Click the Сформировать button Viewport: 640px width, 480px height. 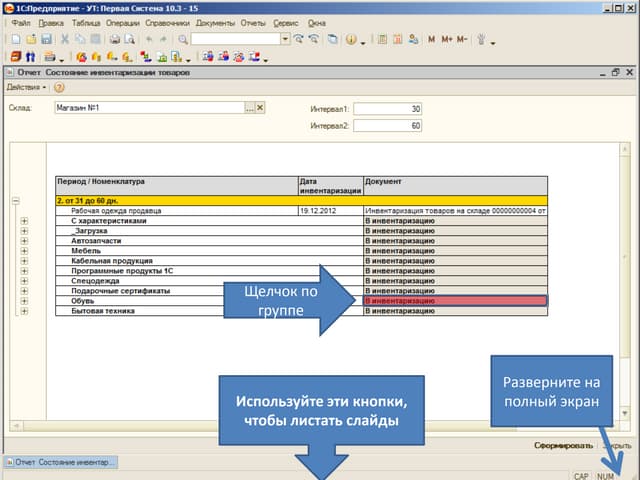pyautogui.click(x=563, y=446)
